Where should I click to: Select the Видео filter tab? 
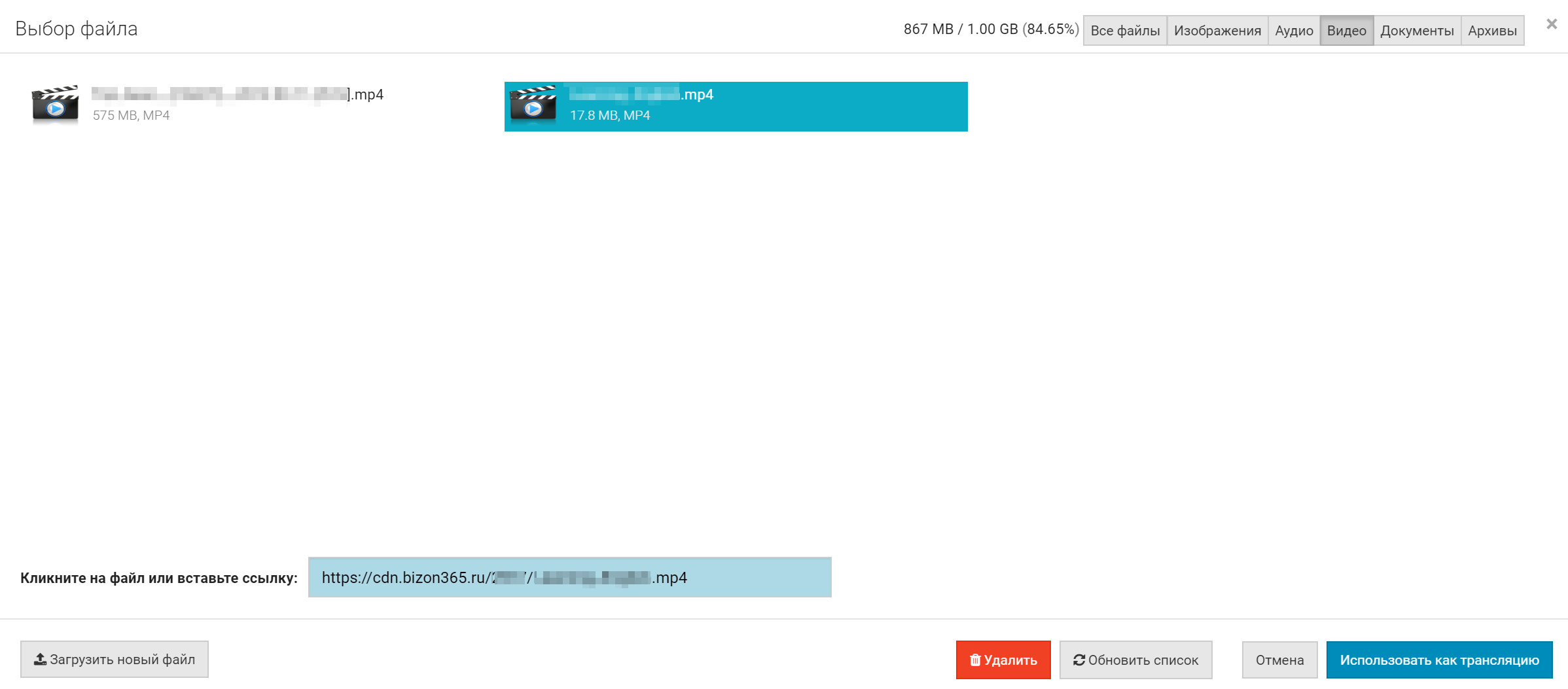coord(1346,31)
